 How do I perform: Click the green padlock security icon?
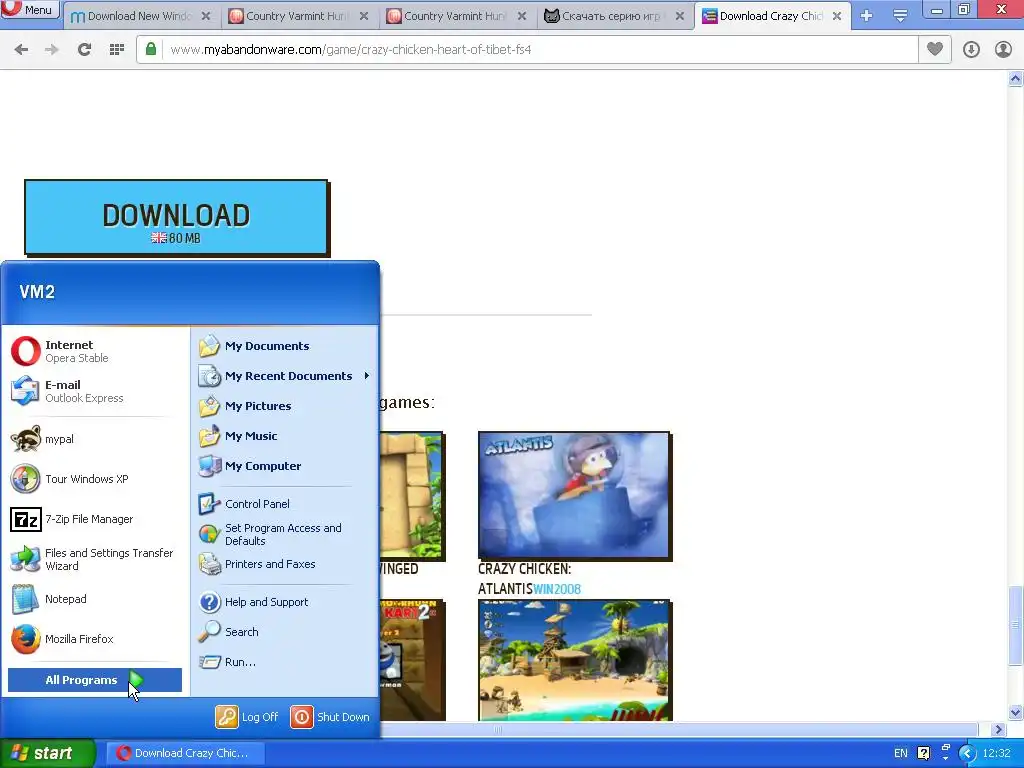[151, 49]
